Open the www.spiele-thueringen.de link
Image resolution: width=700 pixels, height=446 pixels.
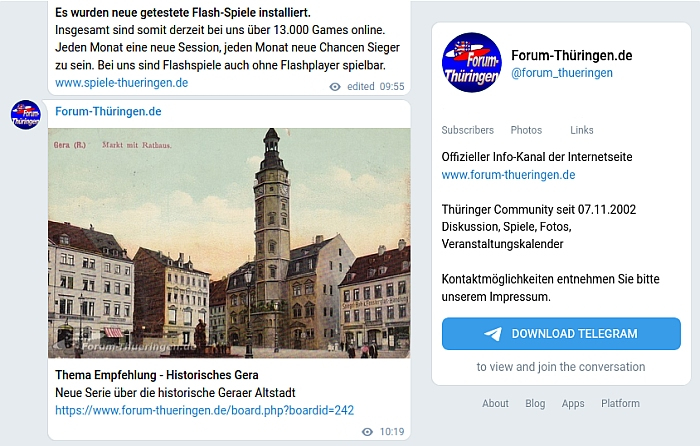121,83
